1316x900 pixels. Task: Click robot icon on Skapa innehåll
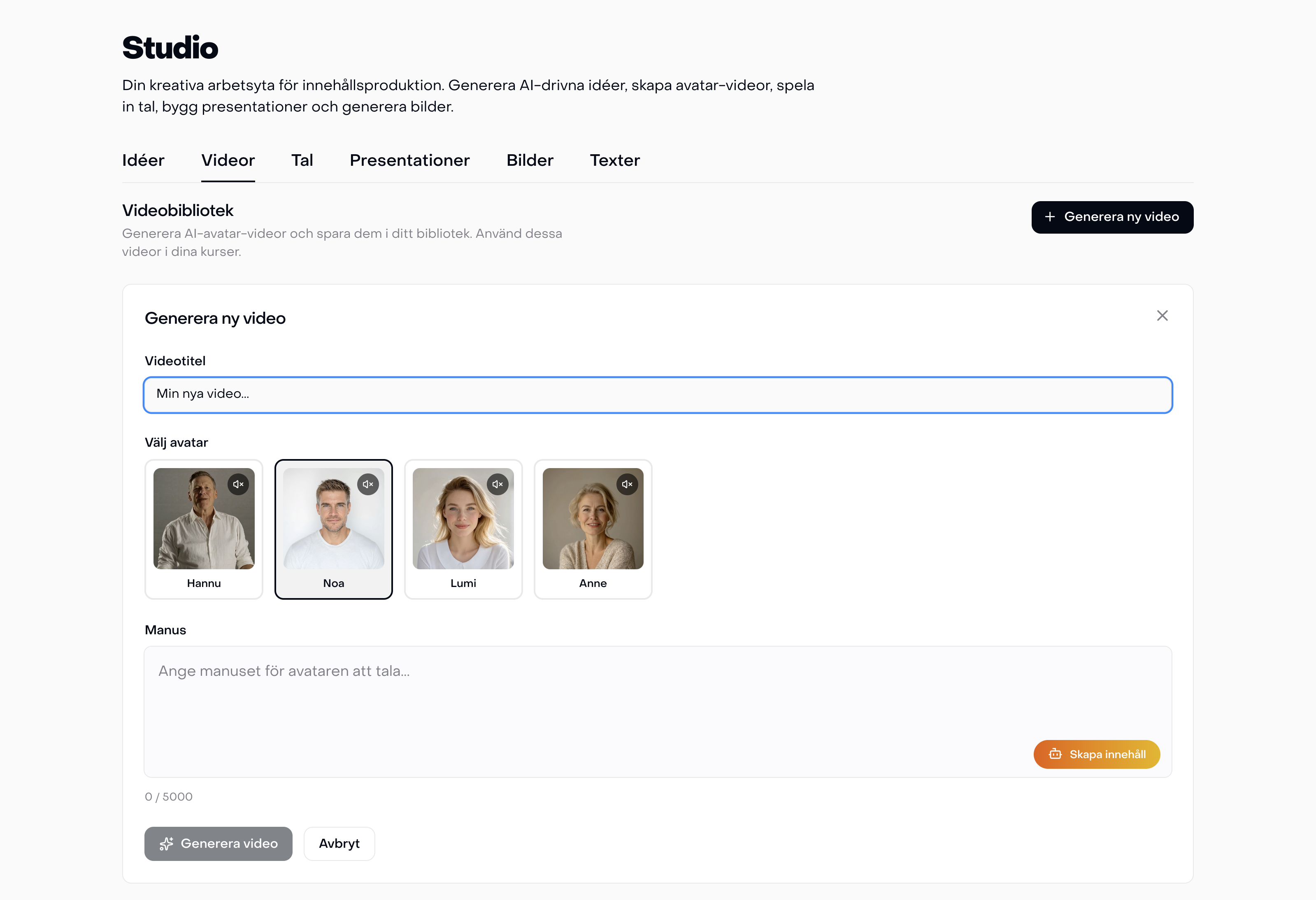point(1055,754)
